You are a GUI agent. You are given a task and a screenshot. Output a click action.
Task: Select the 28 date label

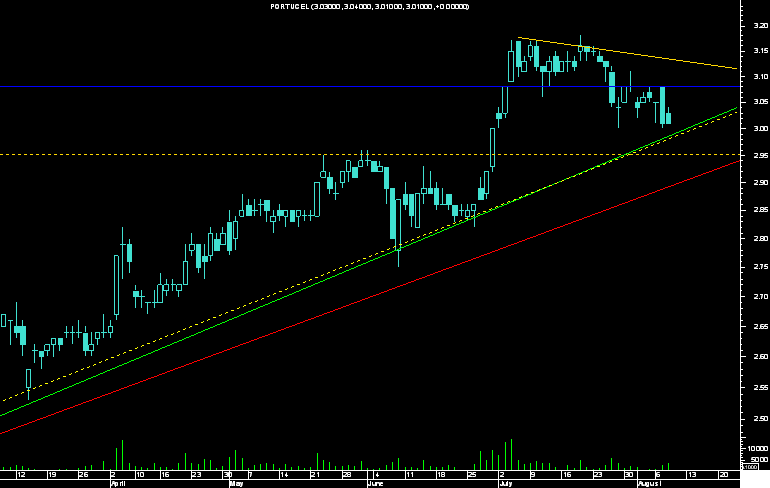tap(347, 475)
